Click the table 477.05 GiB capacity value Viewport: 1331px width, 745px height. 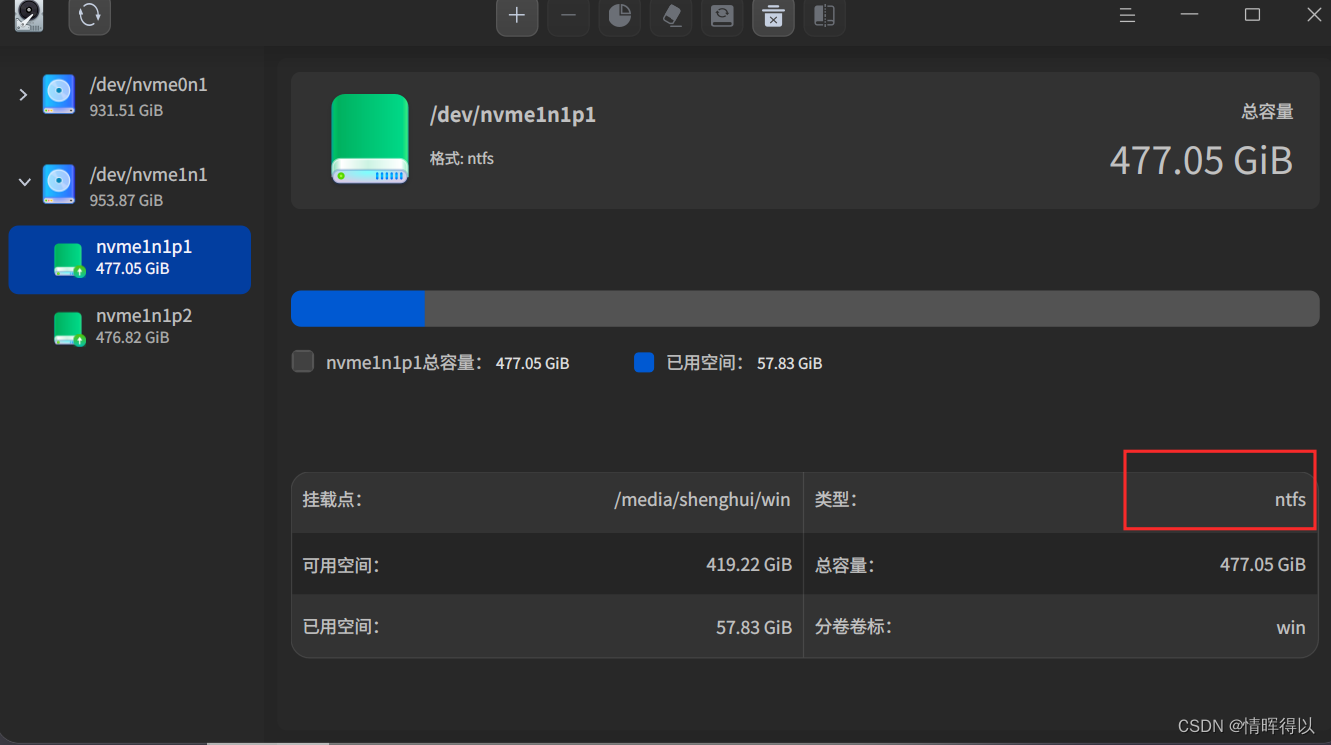[x=1263, y=565]
